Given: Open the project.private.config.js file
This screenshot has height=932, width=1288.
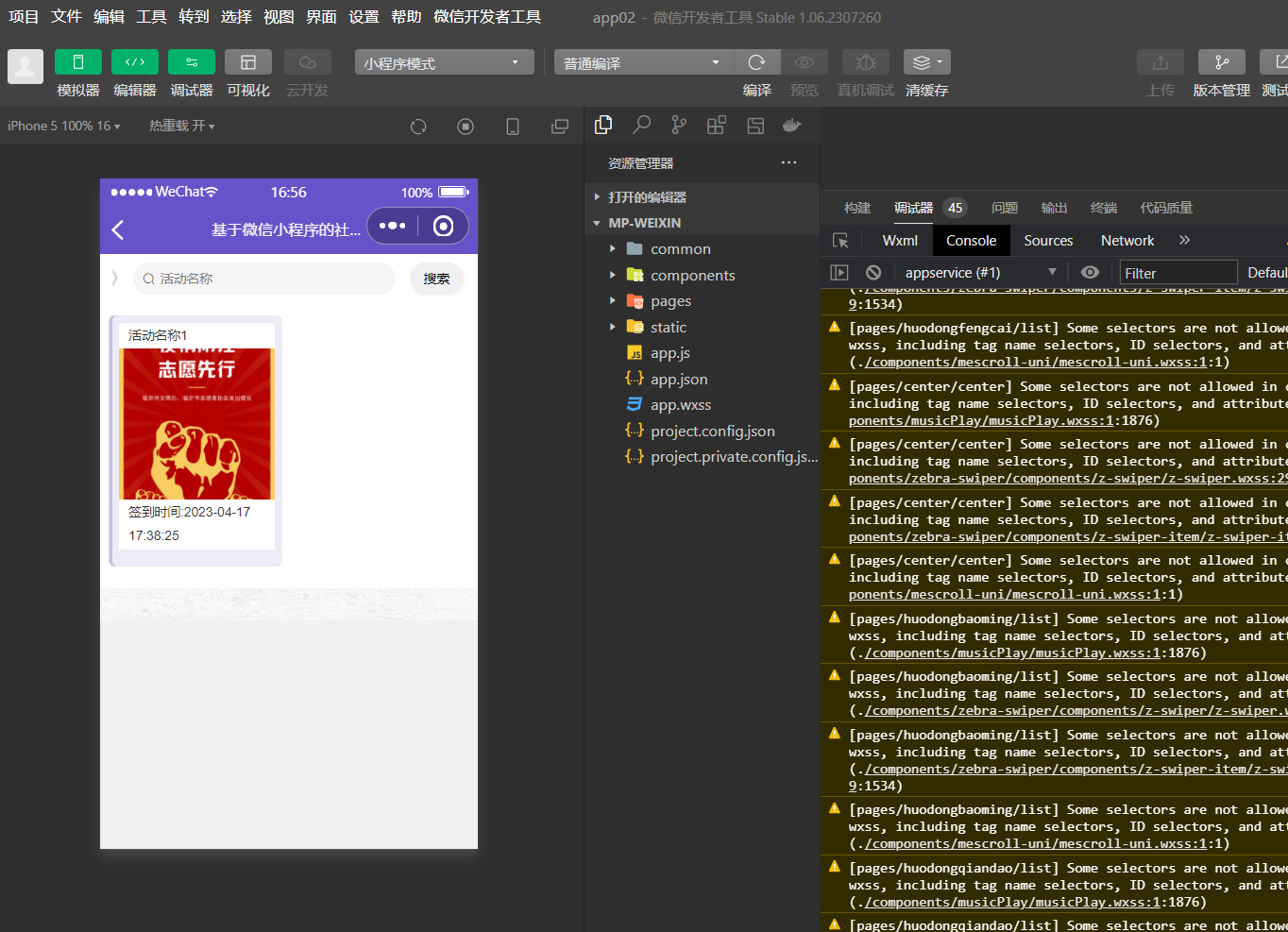Looking at the screenshot, I should 703,457.
